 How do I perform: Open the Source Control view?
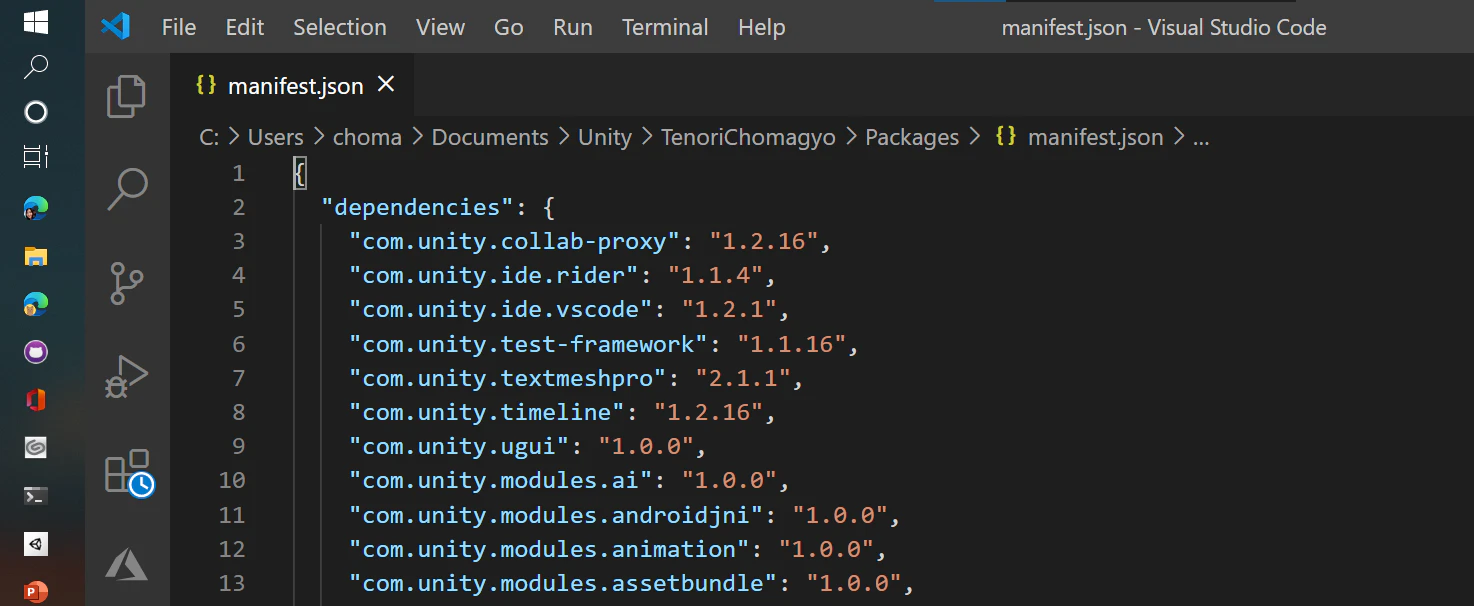(127, 283)
